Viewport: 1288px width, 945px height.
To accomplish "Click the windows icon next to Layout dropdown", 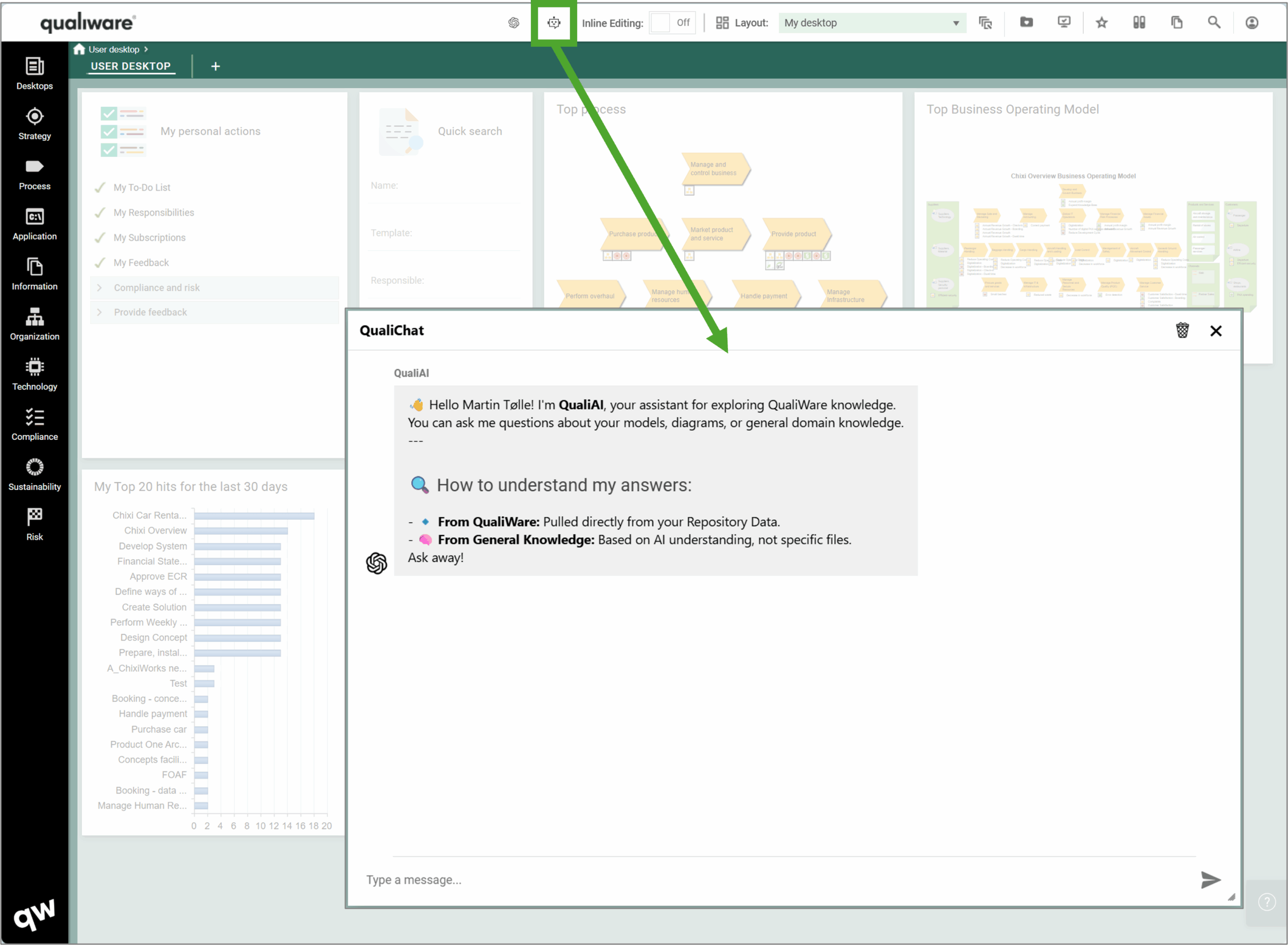I will click(x=985, y=23).
